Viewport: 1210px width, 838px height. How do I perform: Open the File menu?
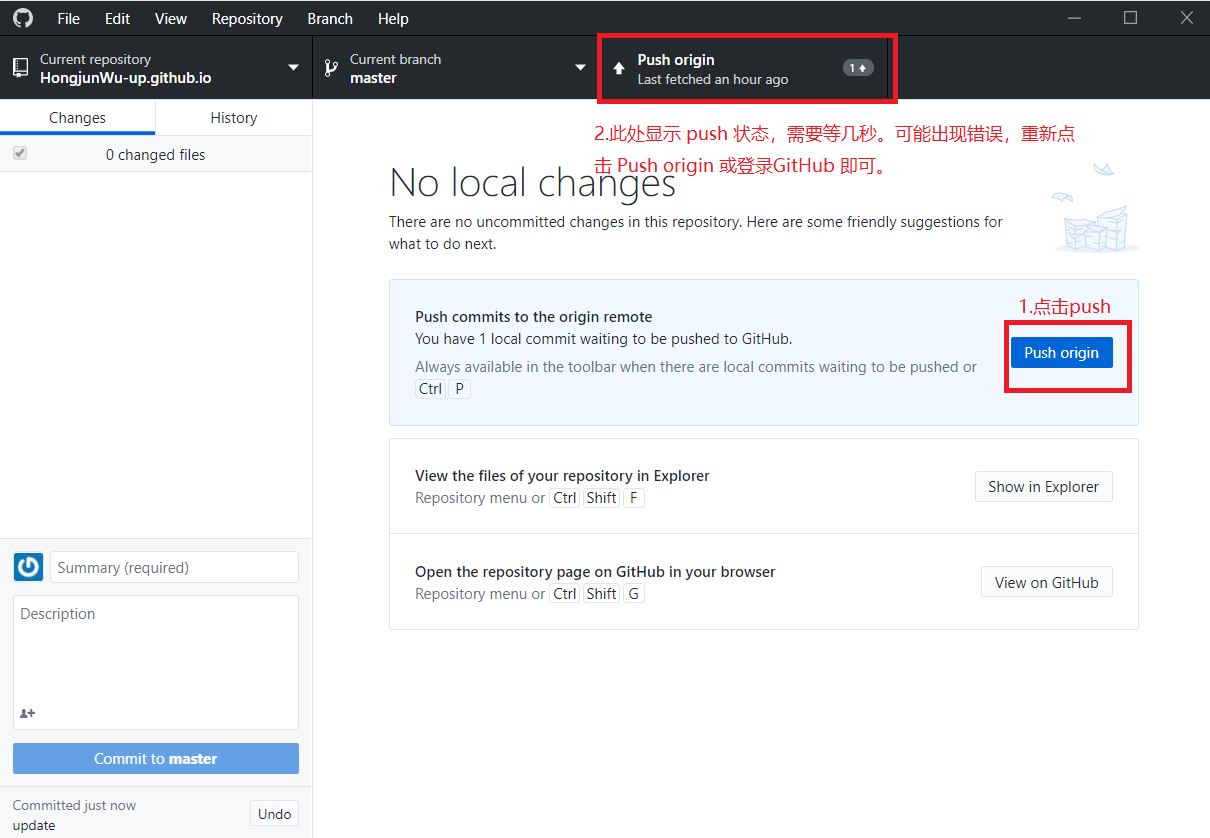click(x=69, y=19)
